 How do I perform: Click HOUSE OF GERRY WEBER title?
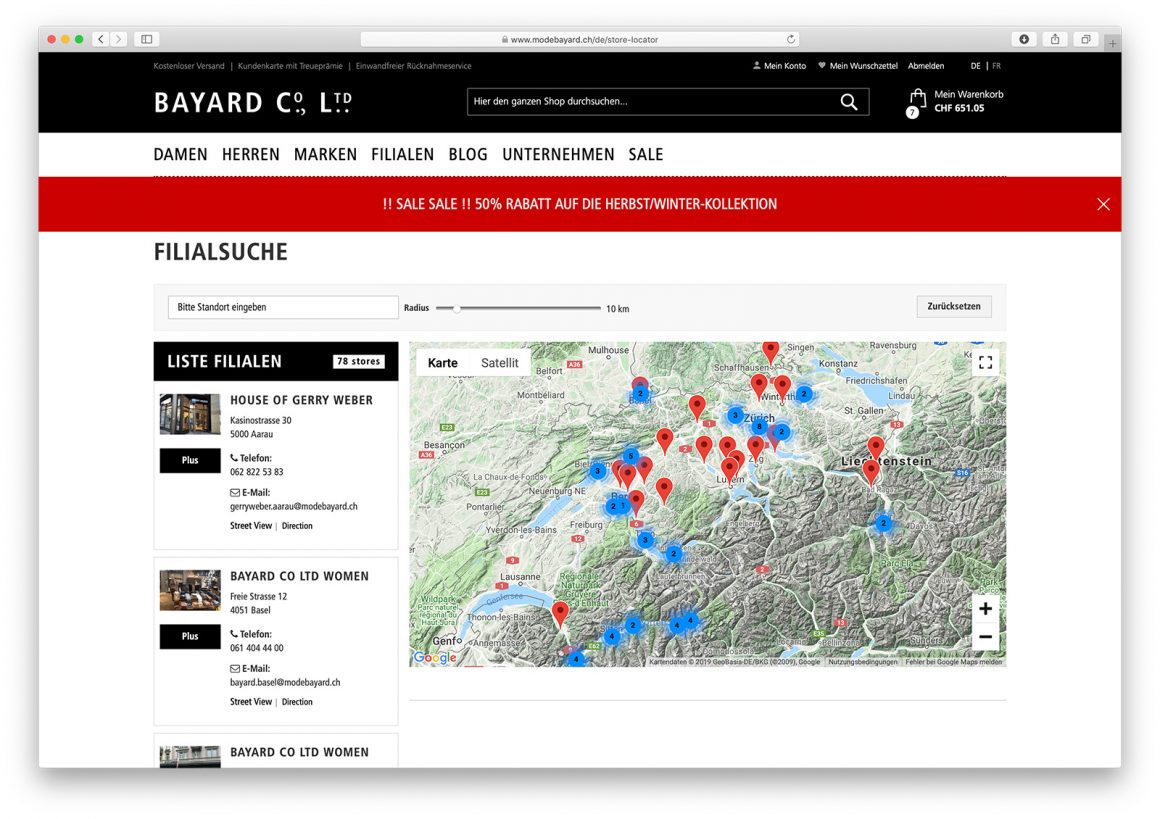pos(301,400)
